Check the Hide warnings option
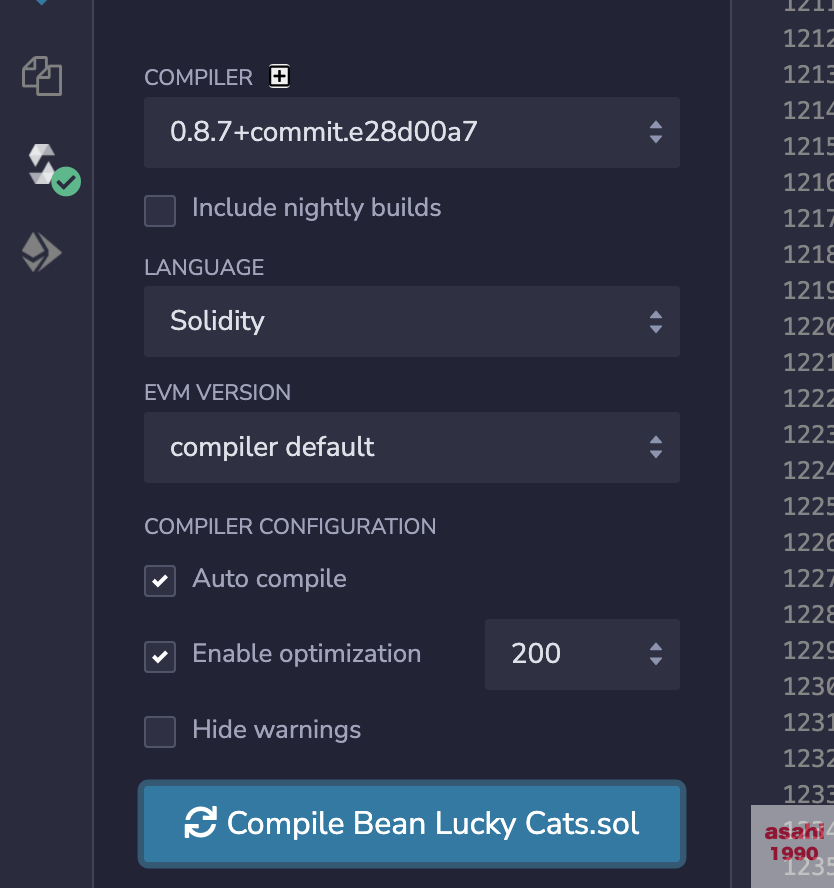 coord(160,732)
